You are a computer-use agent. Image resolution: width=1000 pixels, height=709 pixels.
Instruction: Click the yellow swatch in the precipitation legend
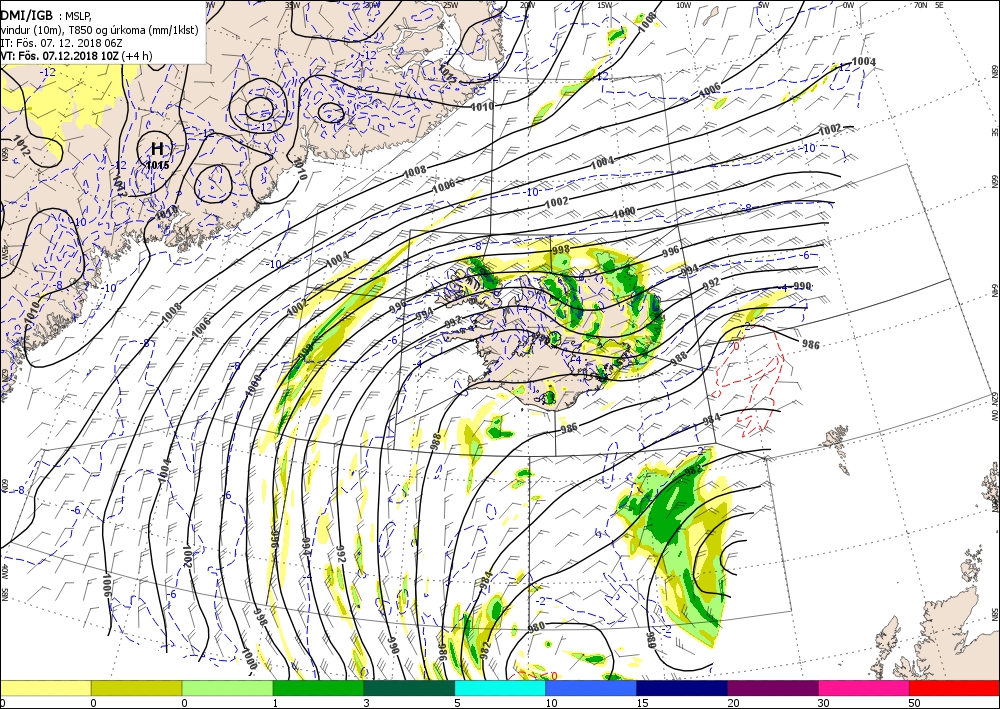(45, 687)
